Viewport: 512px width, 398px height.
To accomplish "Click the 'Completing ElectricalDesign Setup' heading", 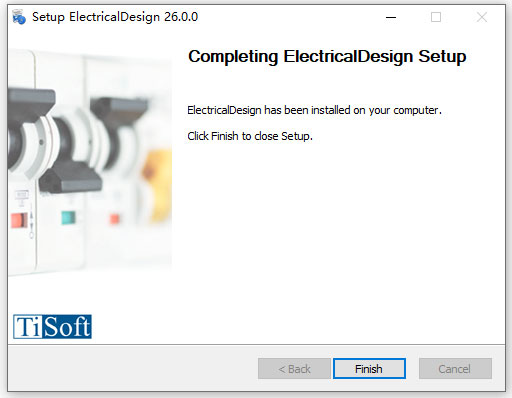I will coord(327,56).
